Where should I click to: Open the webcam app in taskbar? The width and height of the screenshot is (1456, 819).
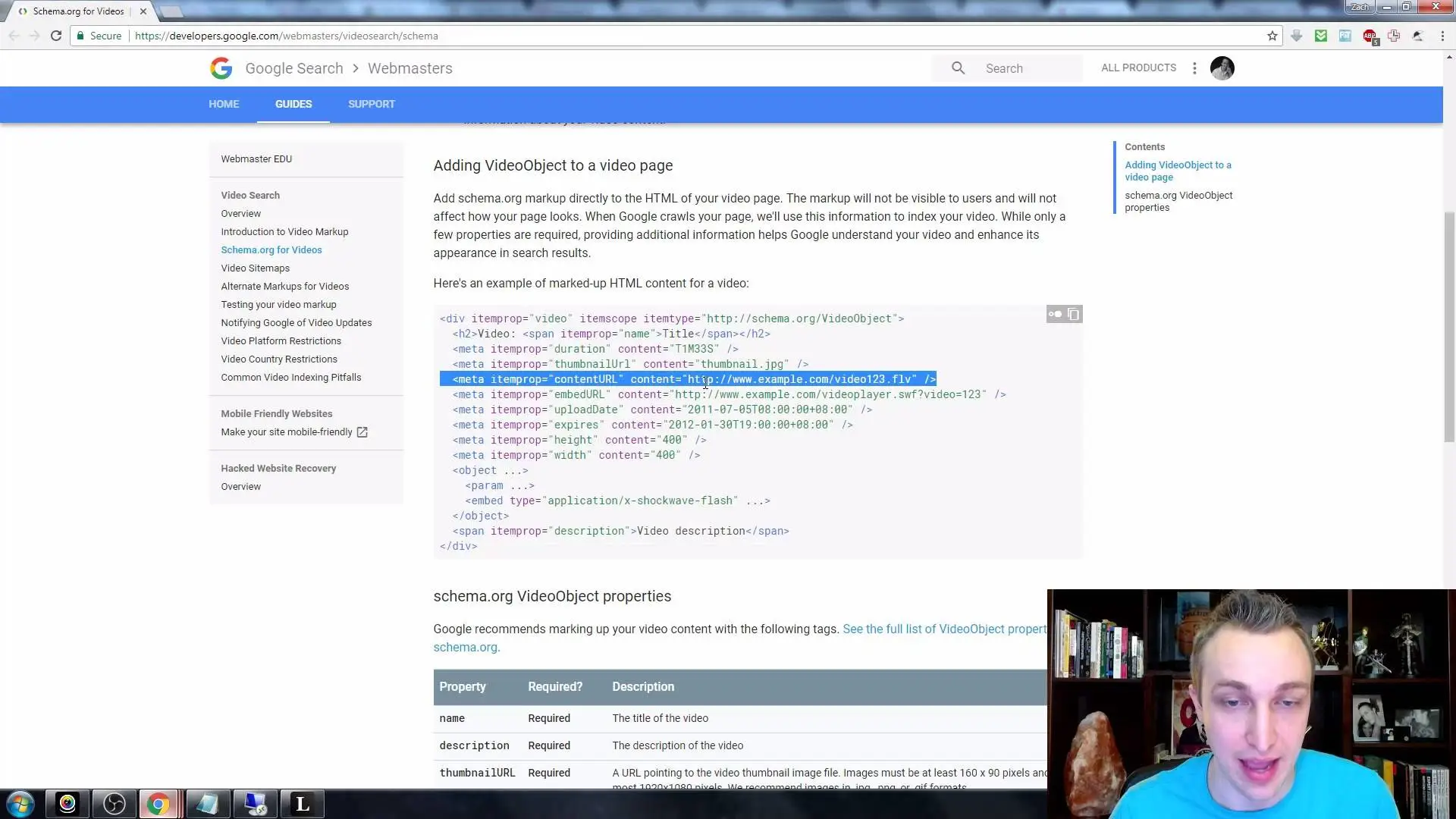(x=67, y=804)
